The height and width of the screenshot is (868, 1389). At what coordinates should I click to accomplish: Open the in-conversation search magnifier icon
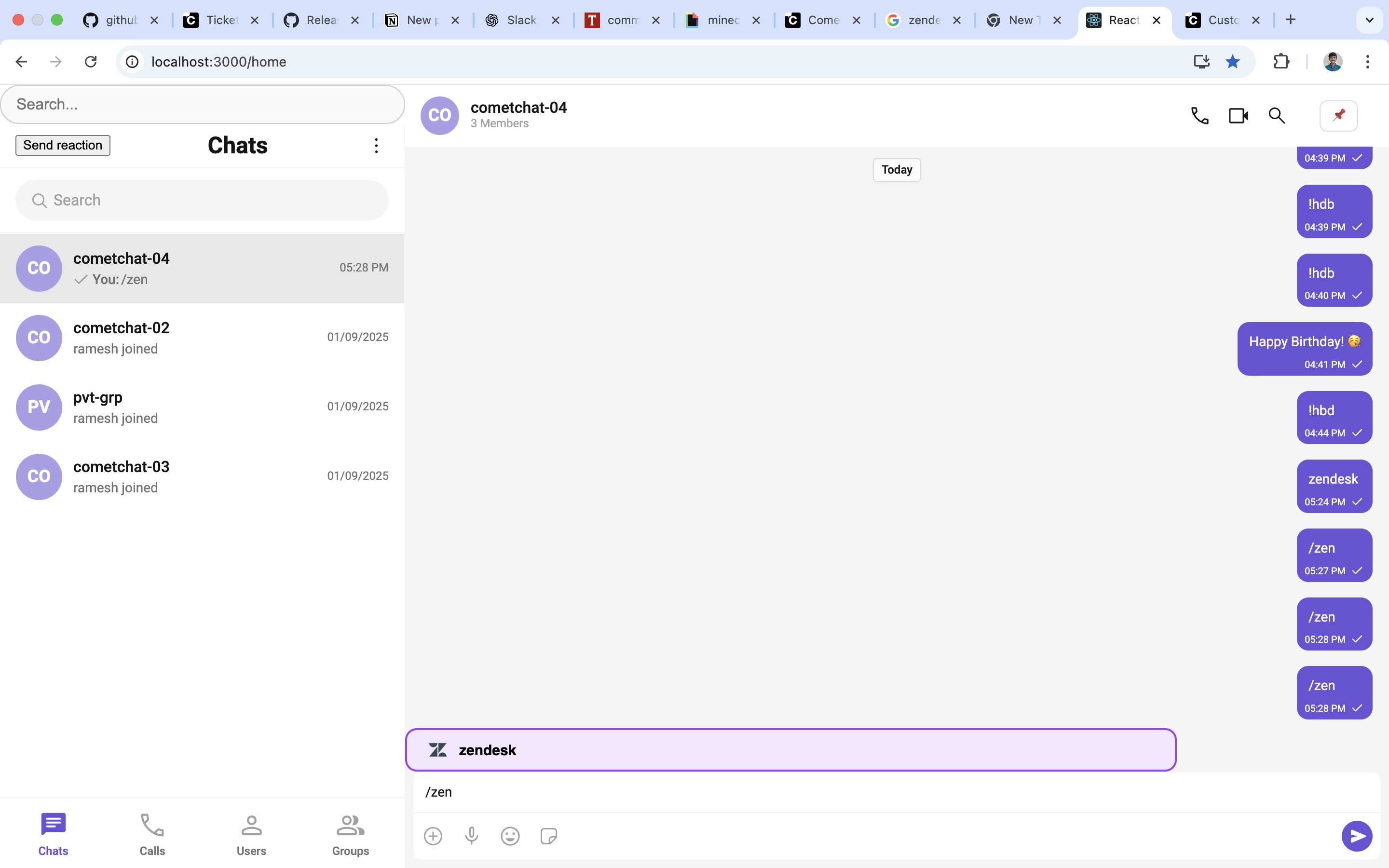pyautogui.click(x=1277, y=115)
